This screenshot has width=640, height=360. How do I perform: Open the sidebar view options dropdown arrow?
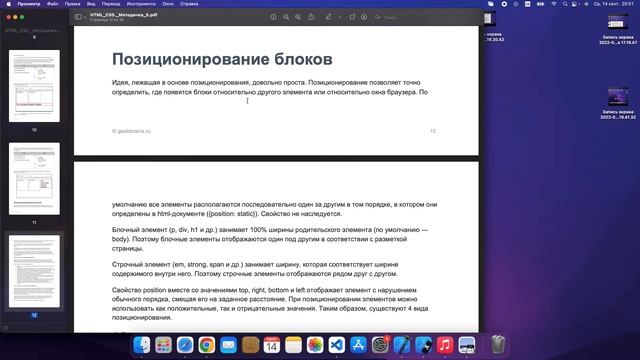point(84,17)
